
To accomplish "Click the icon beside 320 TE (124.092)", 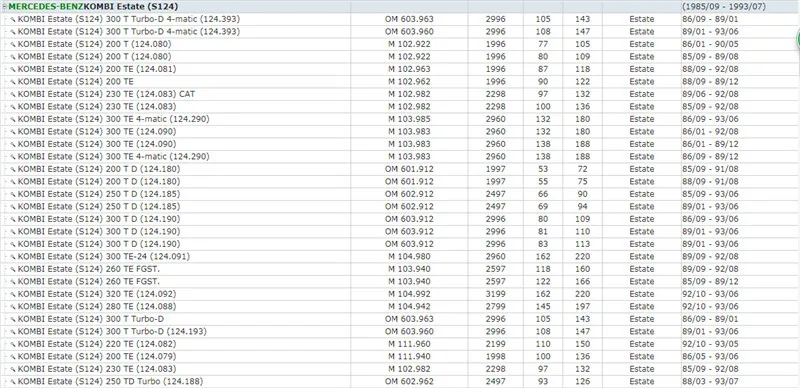I will click(13, 294).
